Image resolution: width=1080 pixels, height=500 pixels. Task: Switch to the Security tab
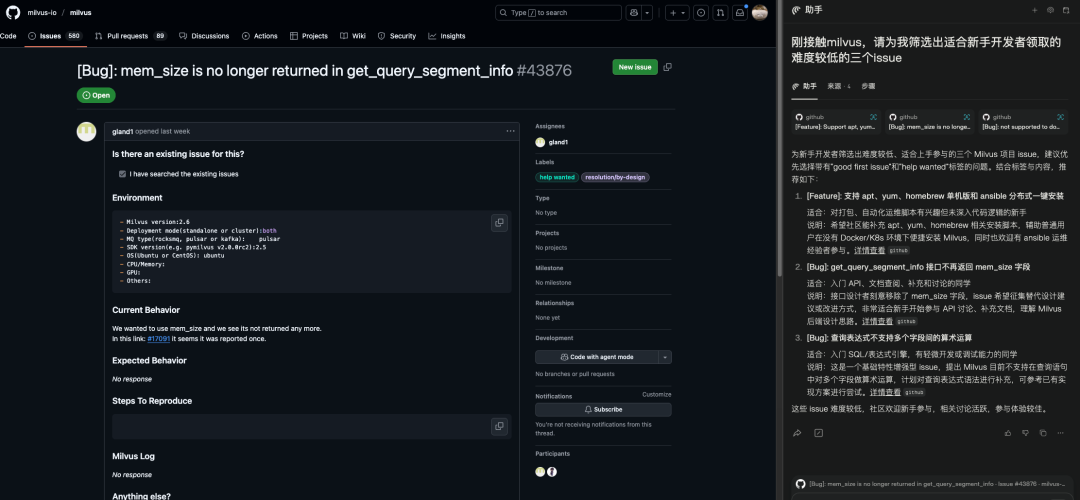pos(397,36)
